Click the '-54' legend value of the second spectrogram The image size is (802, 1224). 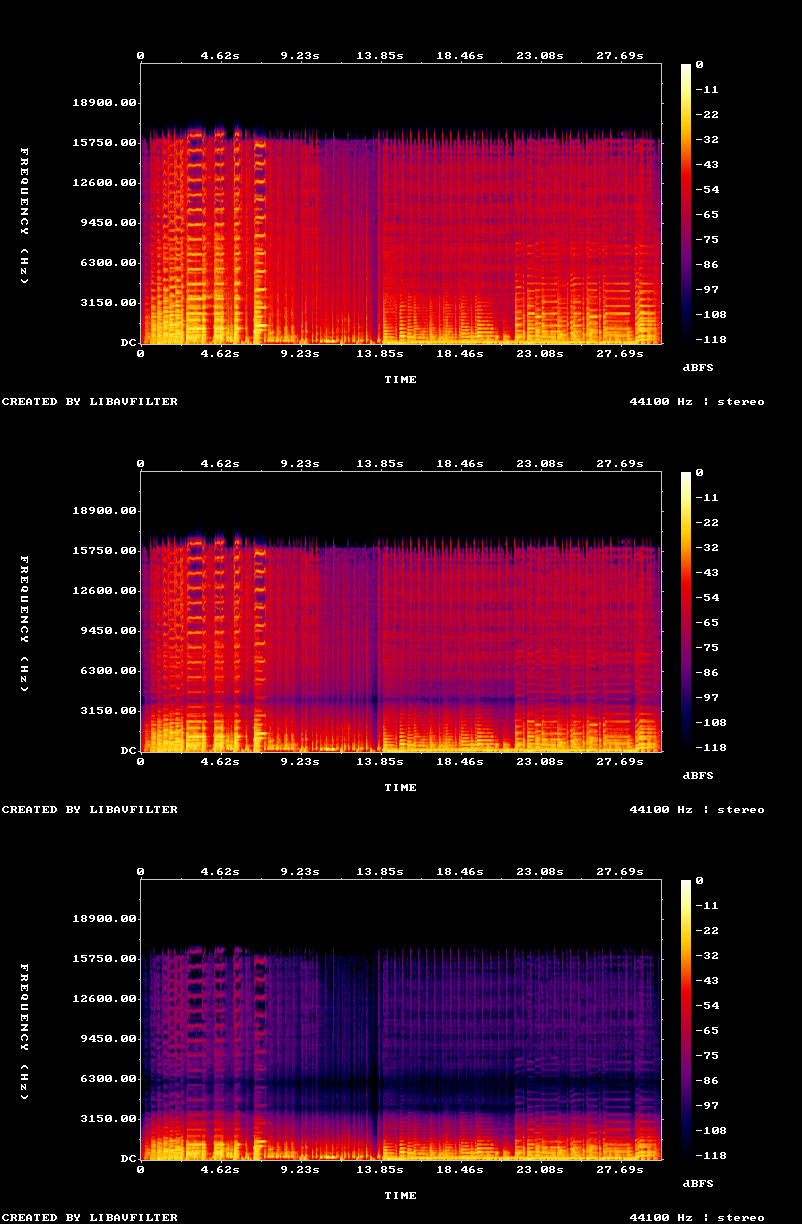(708, 598)
